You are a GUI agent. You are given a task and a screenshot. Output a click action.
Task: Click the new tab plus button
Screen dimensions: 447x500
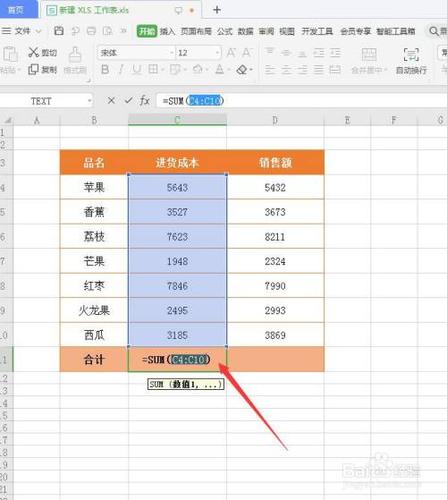tap(217, 10)
